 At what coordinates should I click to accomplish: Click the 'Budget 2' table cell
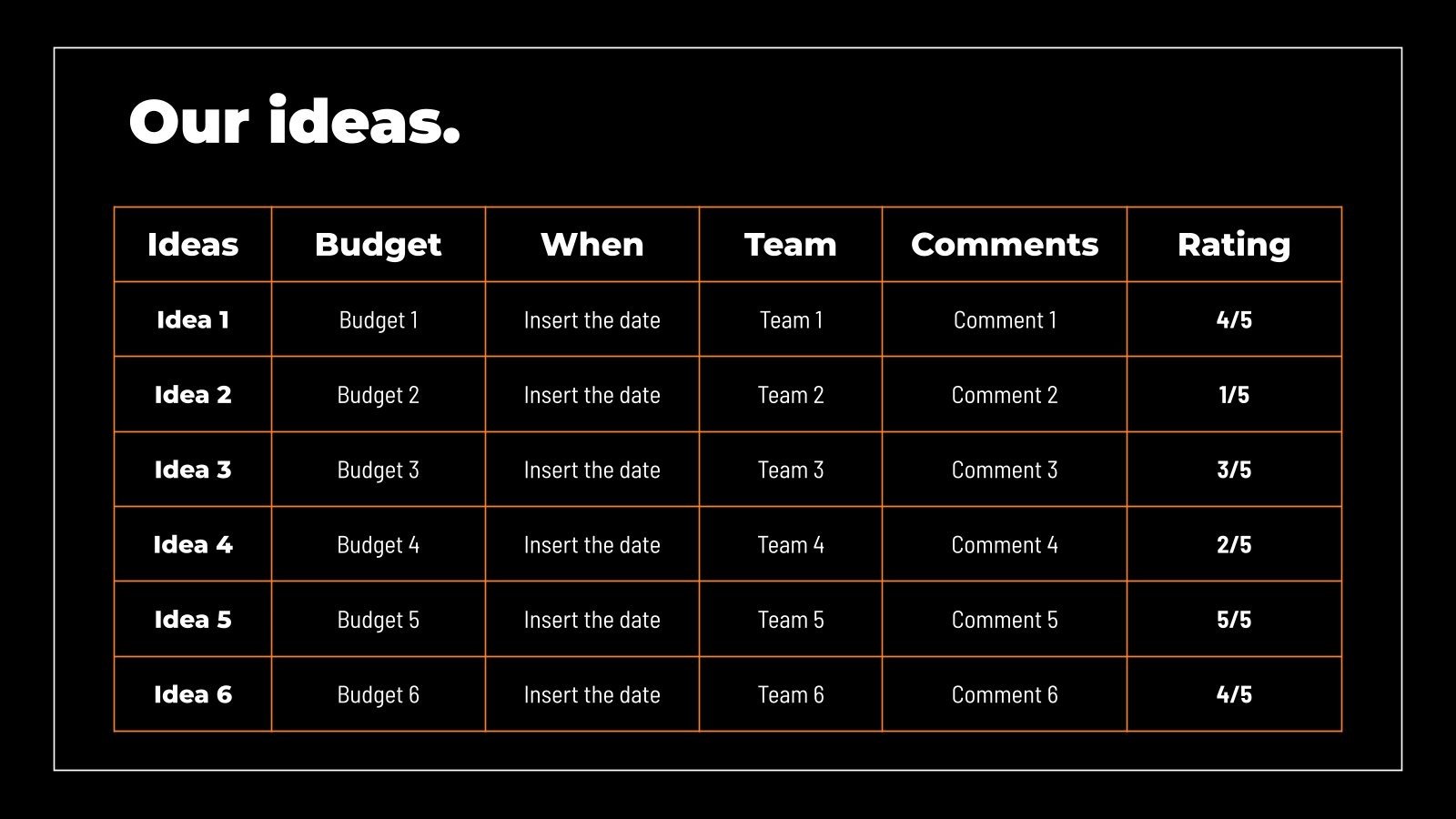click(378, 395)
